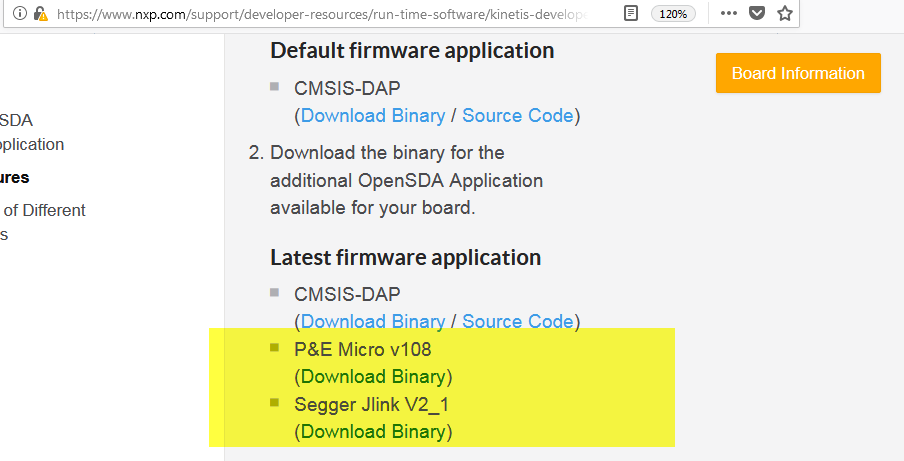The width and height of the screenshot is (904, 461).
Task: Download the Segger Jlink V2_1 binary
Action: 373,432
